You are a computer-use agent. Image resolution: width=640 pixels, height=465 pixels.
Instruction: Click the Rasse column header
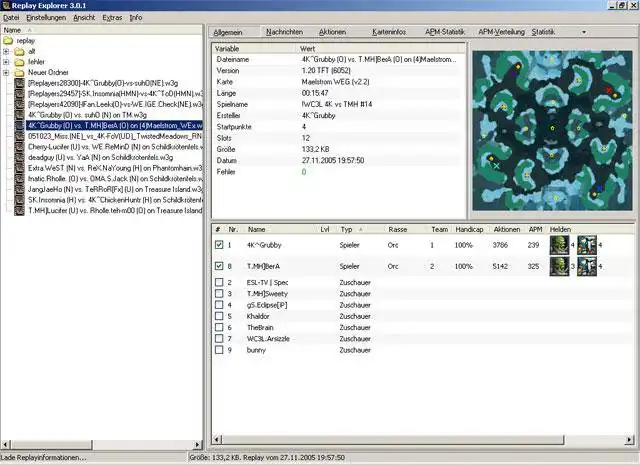398,229
